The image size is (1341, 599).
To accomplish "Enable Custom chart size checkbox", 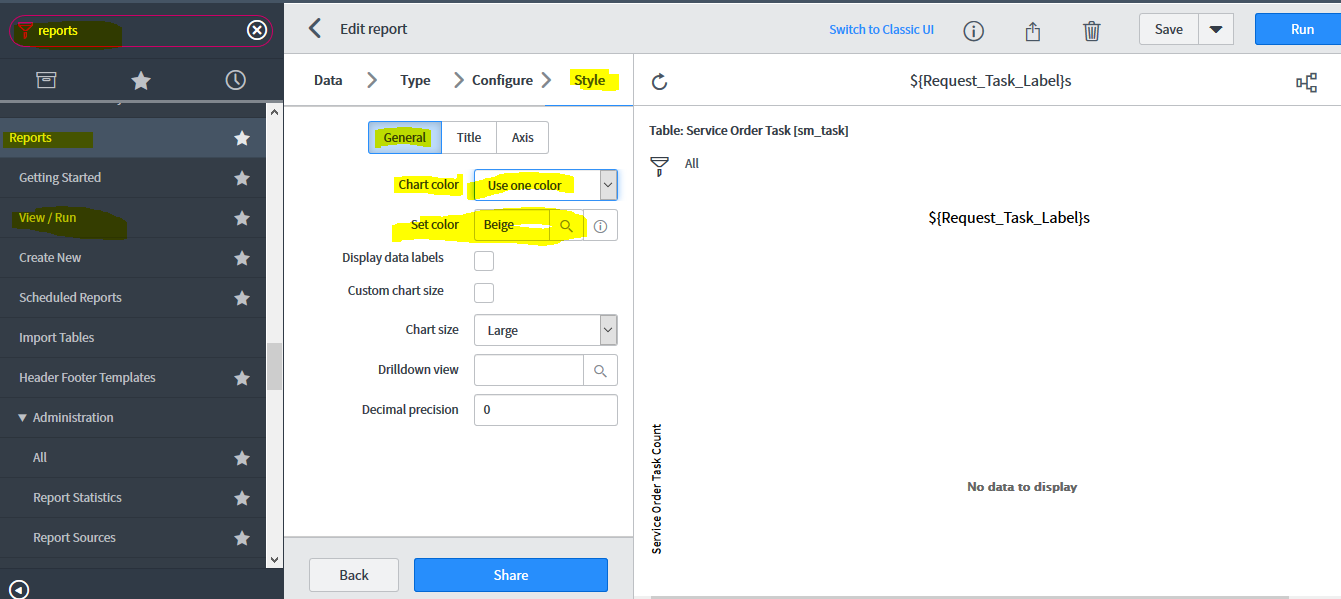I will [x=484, y=293].
